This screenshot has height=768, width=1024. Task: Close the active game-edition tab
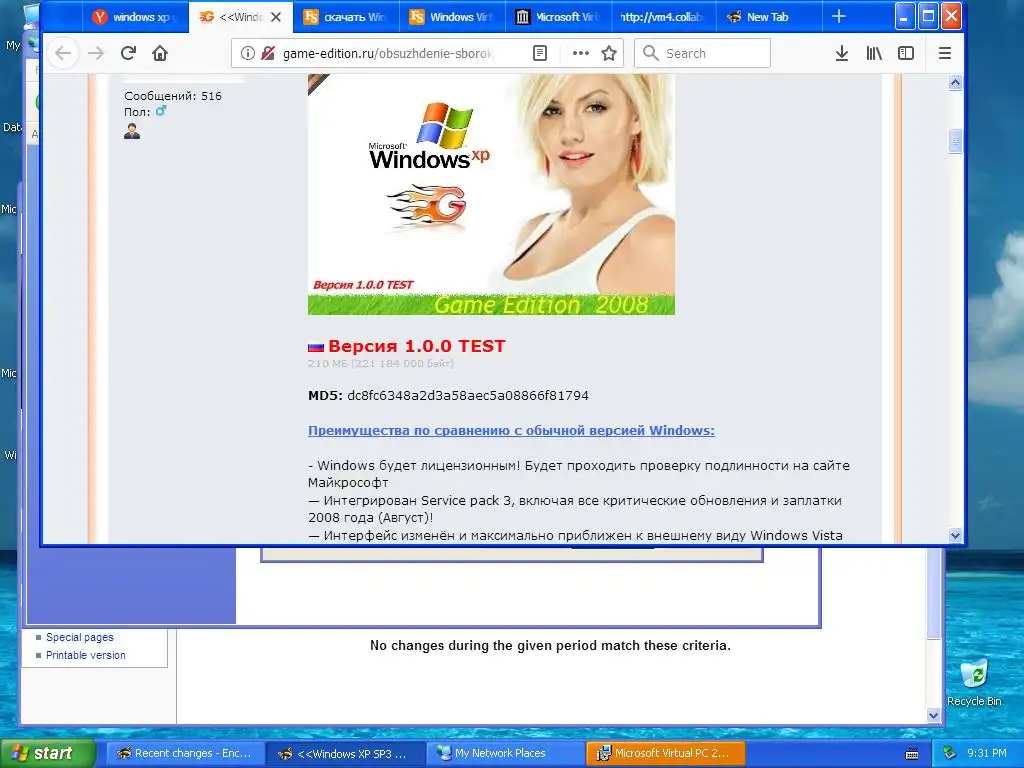(276, 17)
